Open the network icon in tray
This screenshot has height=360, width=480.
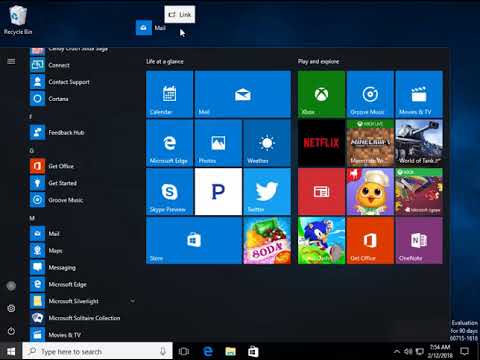pyautogui.click(x=420, y=351)
